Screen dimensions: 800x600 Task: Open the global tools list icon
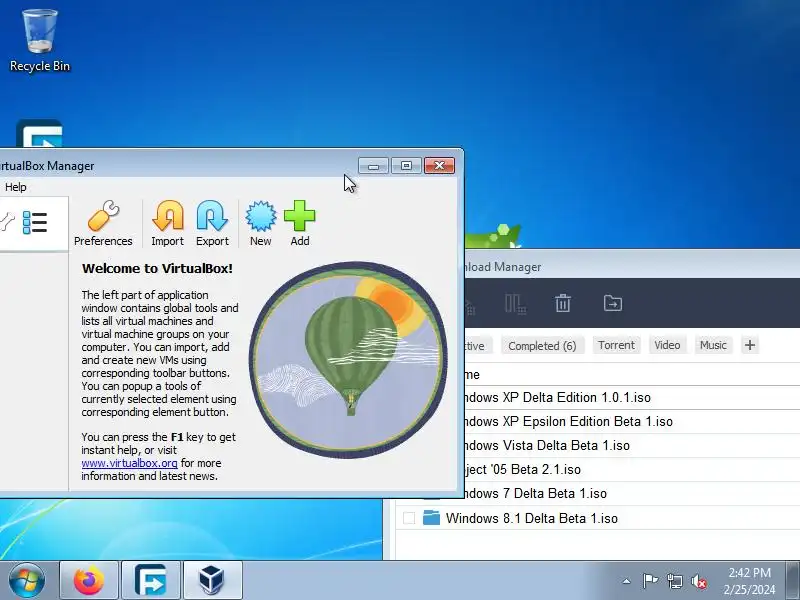click(x=35, y=223)
